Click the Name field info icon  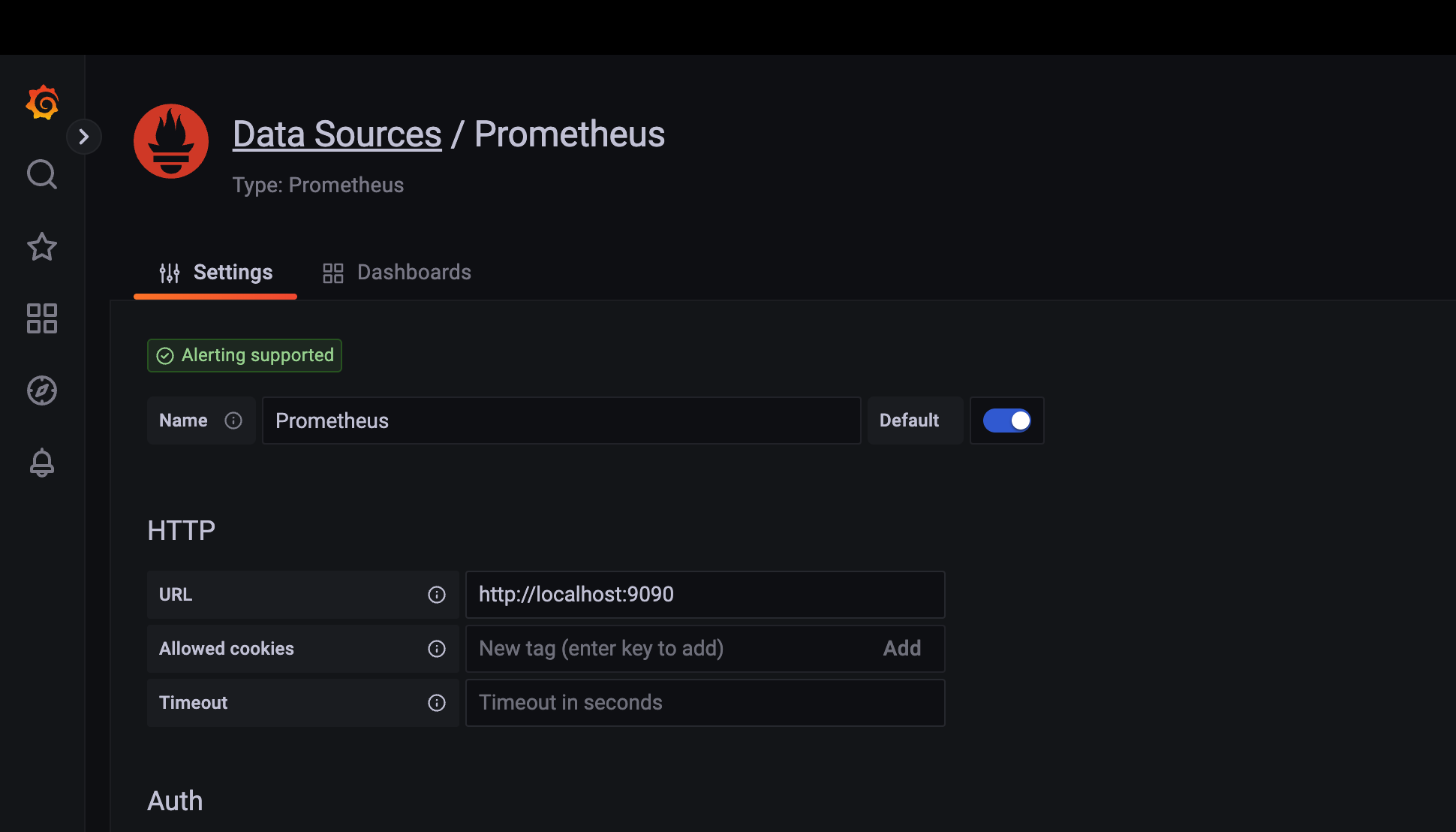233,421
